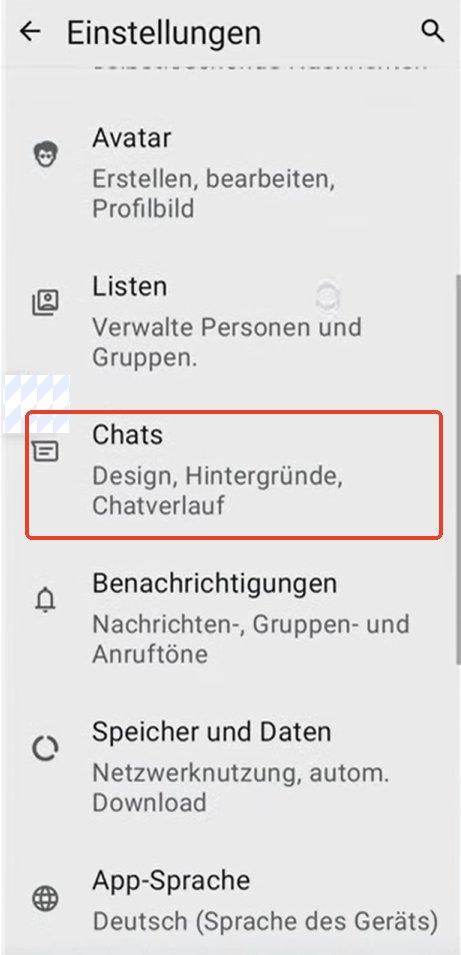Click the vertical scrollbar thumb
The width and height of the screenshot is (461, 955).
457,469
